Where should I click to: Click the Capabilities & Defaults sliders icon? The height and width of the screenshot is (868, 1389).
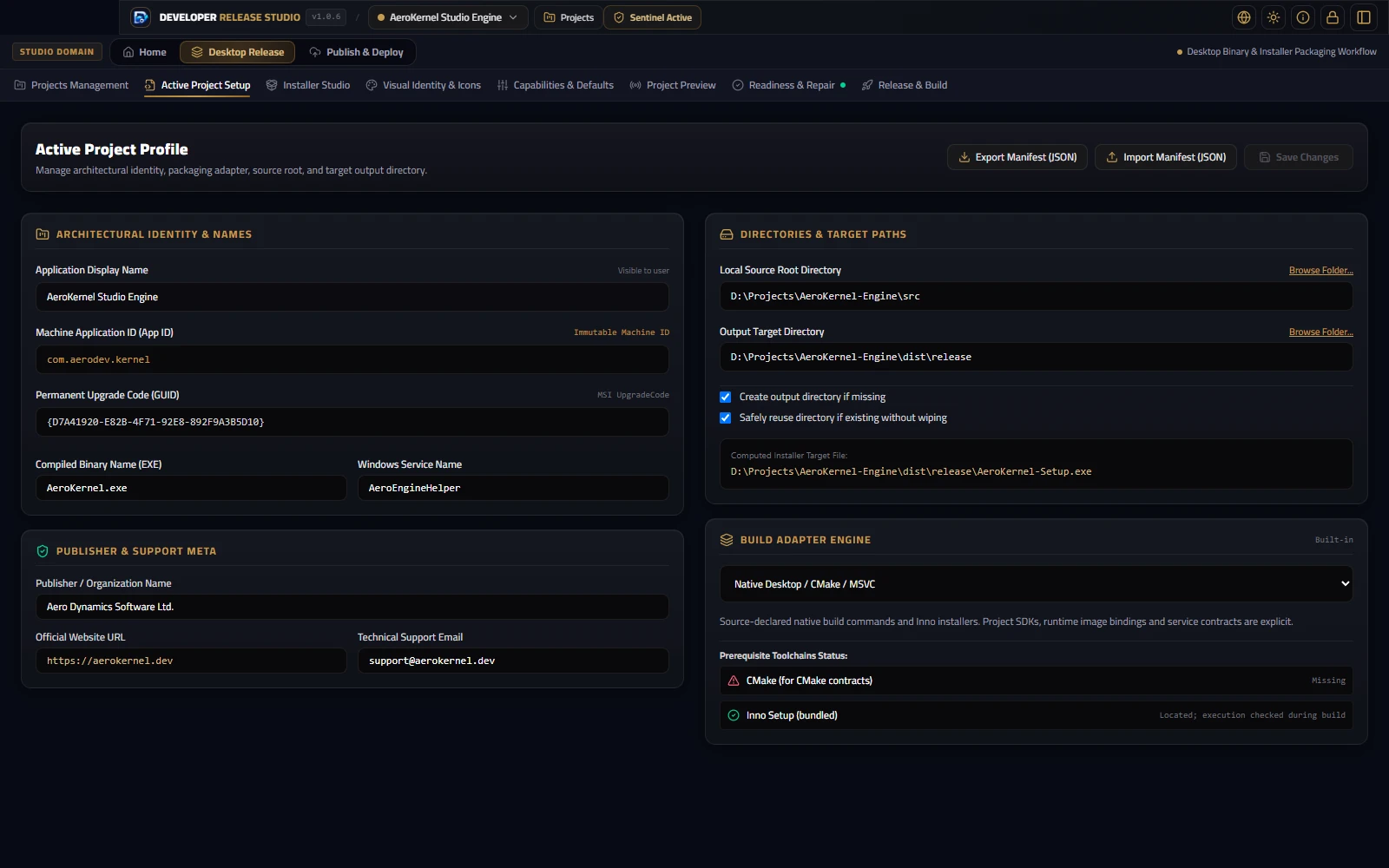(x=503, y=85)
